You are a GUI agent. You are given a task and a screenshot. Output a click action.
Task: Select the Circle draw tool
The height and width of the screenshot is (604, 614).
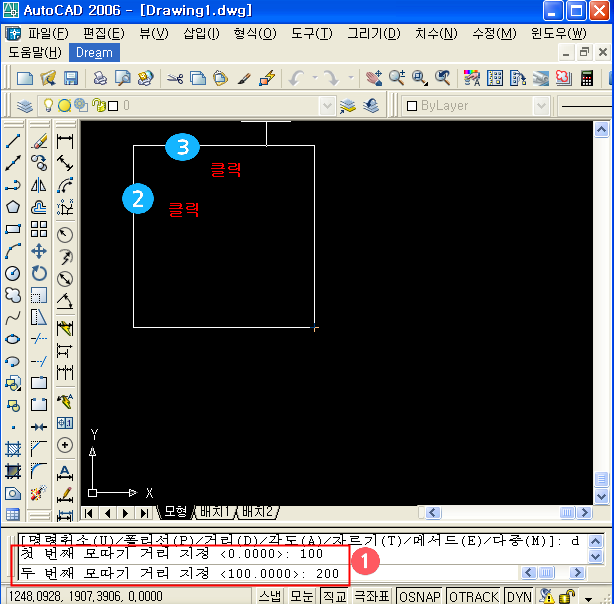pyautogui.click(x=13, y=273)
